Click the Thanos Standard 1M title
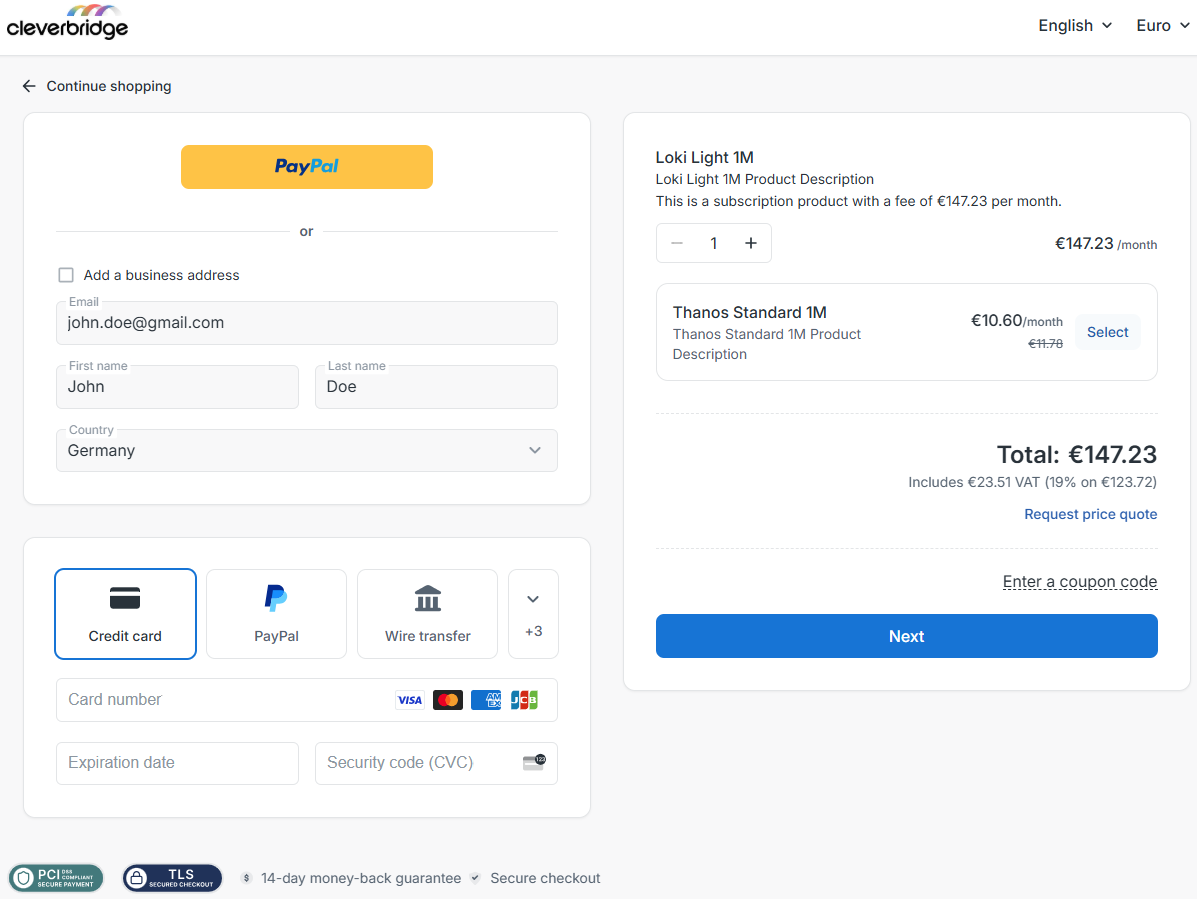Screen dimensions: 1197x899 (x=750, y=312)
